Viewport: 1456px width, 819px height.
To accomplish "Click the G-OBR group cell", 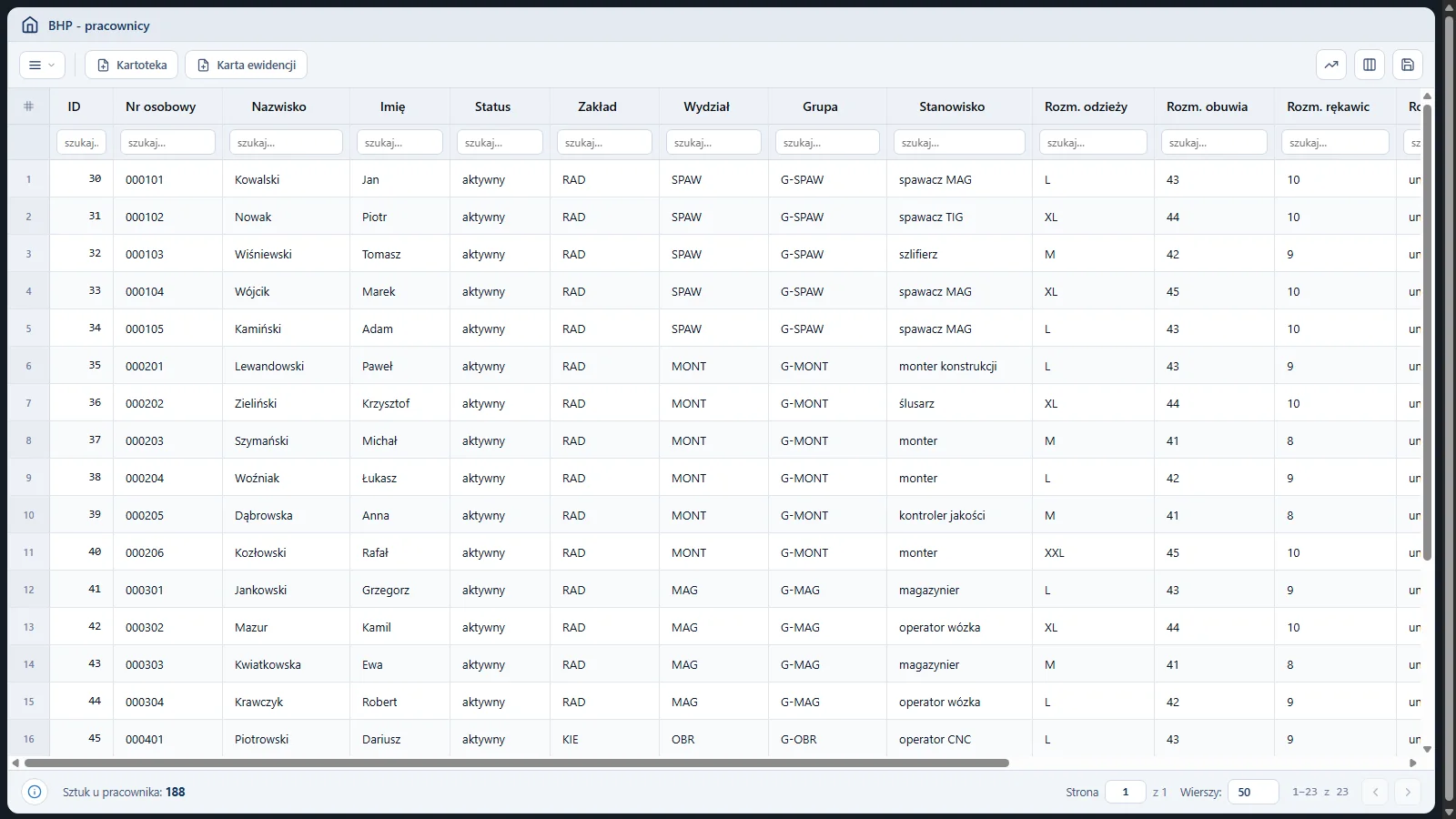I will pos(828,739).
